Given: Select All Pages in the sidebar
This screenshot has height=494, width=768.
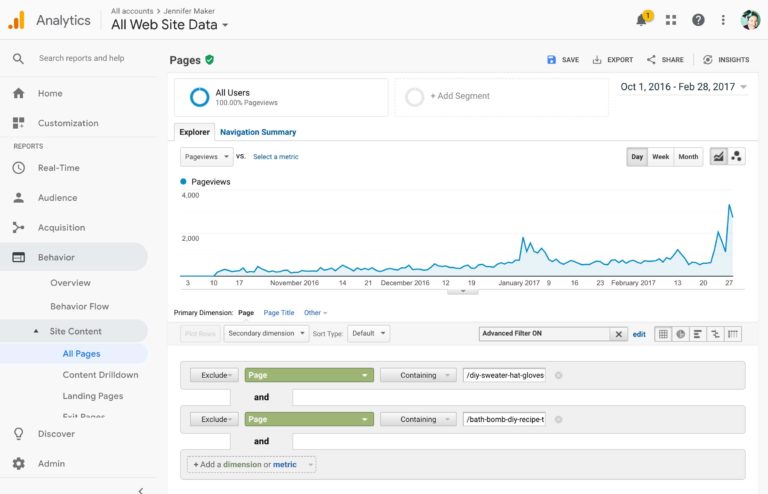Looking at the screenshot, I should (81, 353).
